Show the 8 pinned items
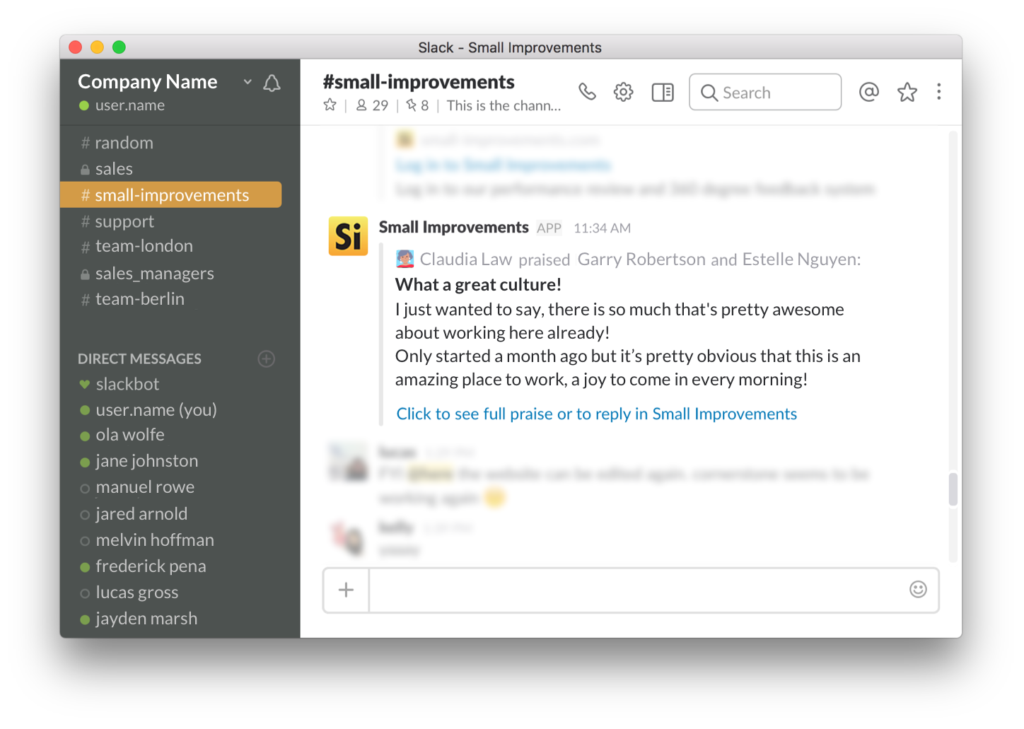 417,105
